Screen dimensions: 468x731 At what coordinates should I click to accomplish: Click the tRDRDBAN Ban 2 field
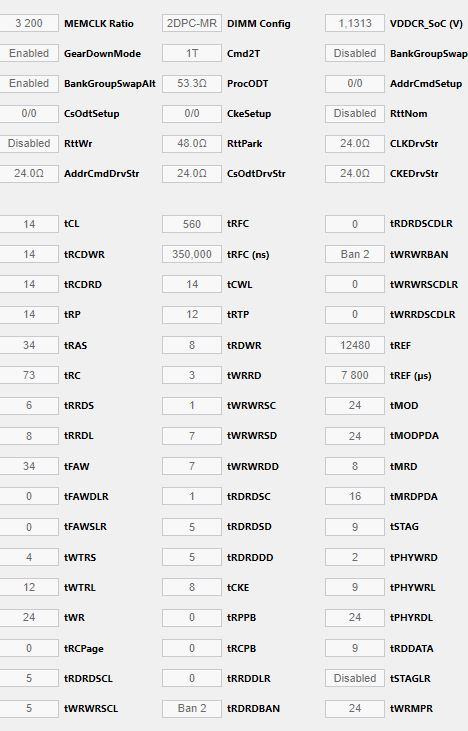click(192, 708)
